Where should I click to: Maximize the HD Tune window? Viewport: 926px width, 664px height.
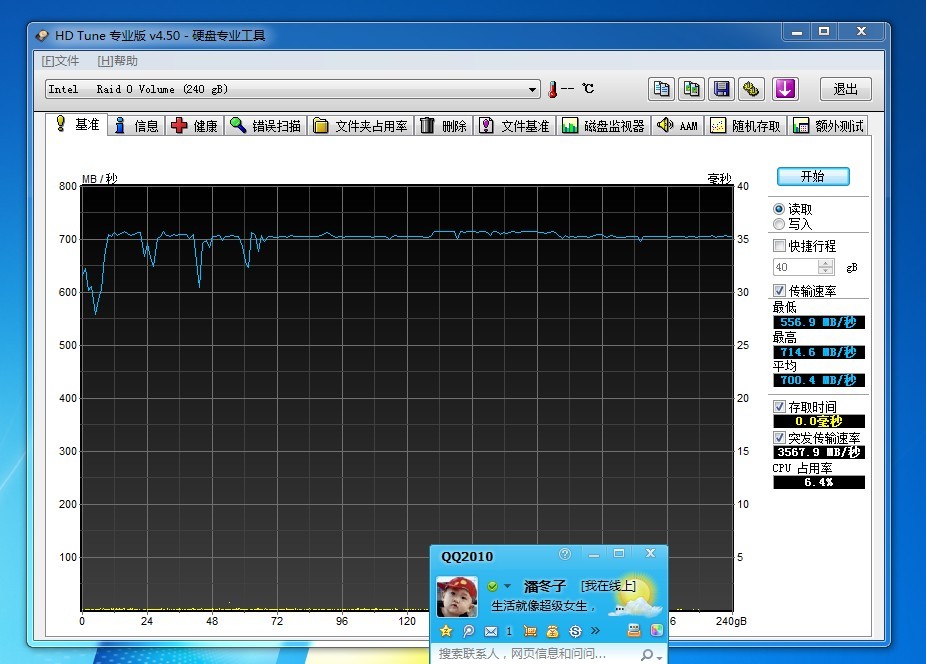tap(824, 32)
